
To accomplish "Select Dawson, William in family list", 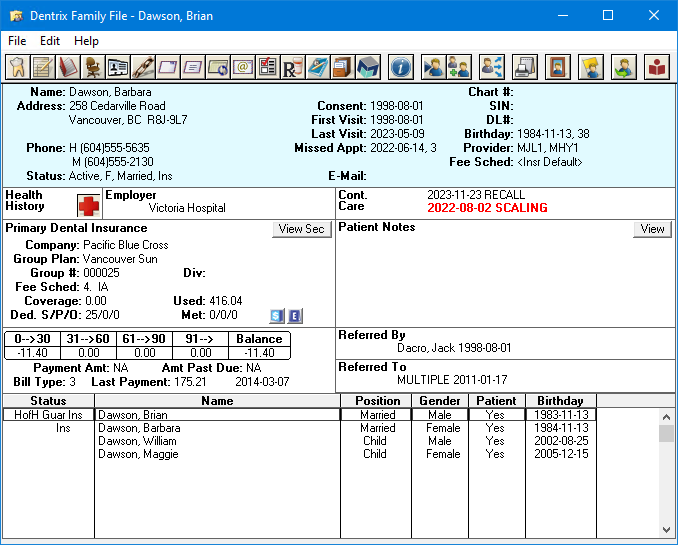I will (137, 441).
